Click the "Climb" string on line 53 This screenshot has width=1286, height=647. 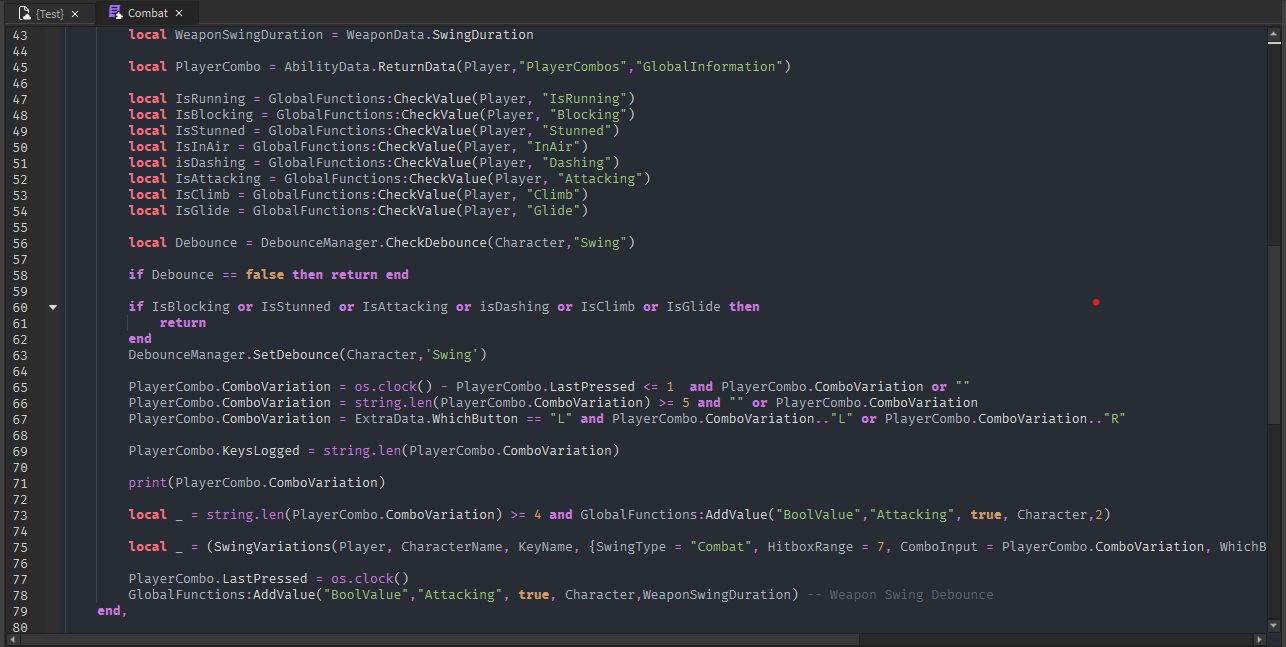click(553, 195)
